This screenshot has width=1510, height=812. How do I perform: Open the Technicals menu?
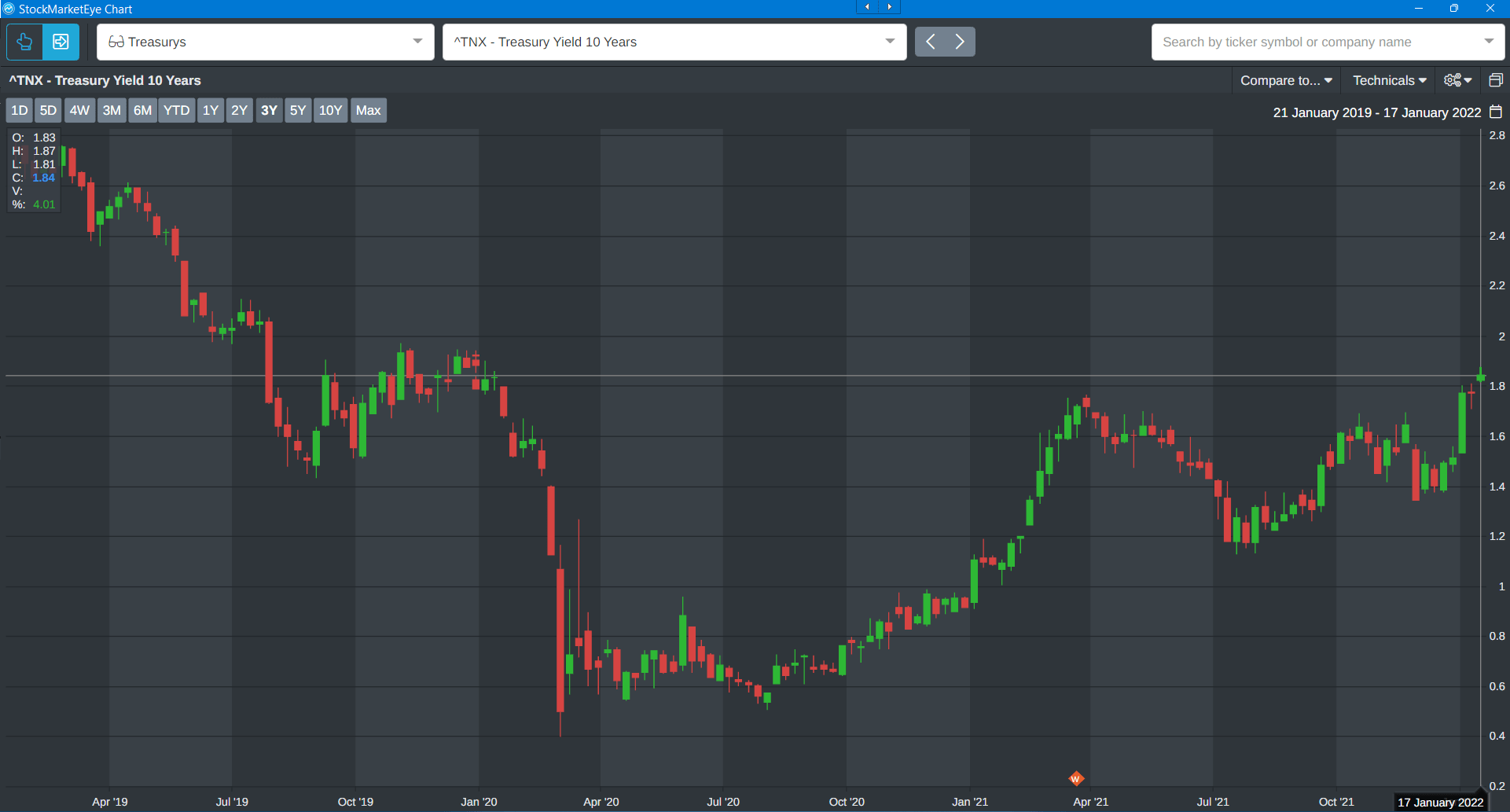[1390, 80]
